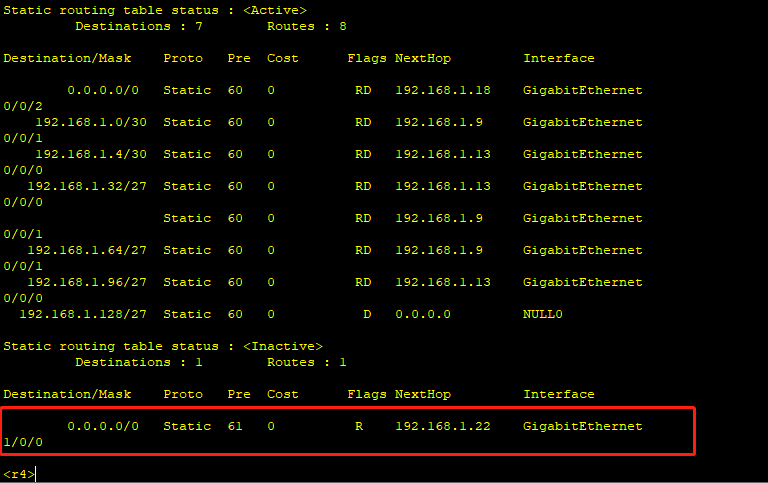Viewport: 768px width, 483px height.
Task: Click next hop 192.168.1.18
Action: (443, 91)
